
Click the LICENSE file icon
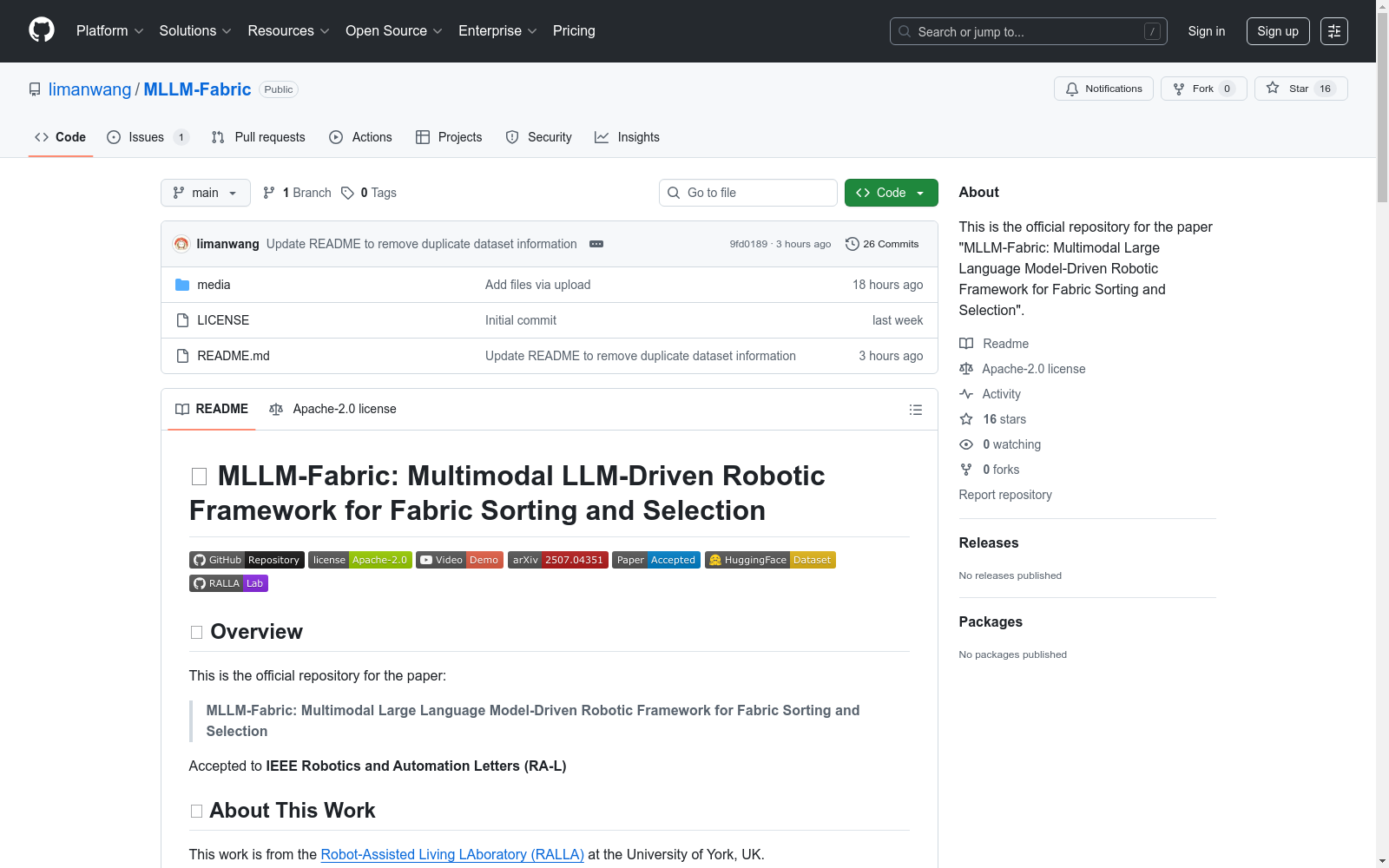click(x=182, y=320)
